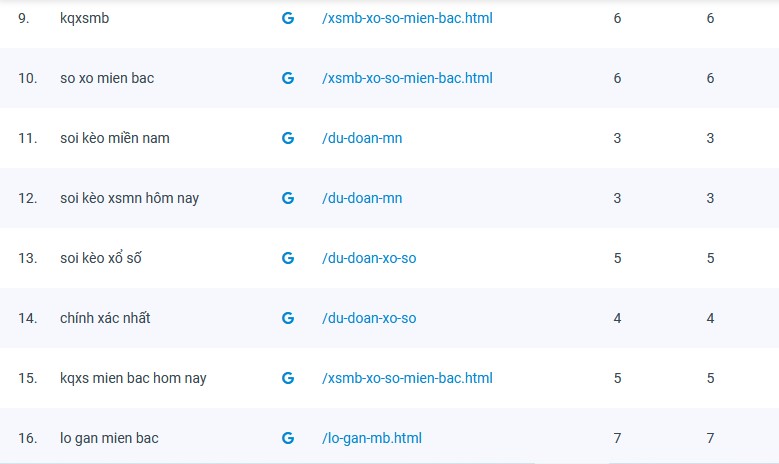Open the /lo-gan-mb.html link

coord(372,438)
